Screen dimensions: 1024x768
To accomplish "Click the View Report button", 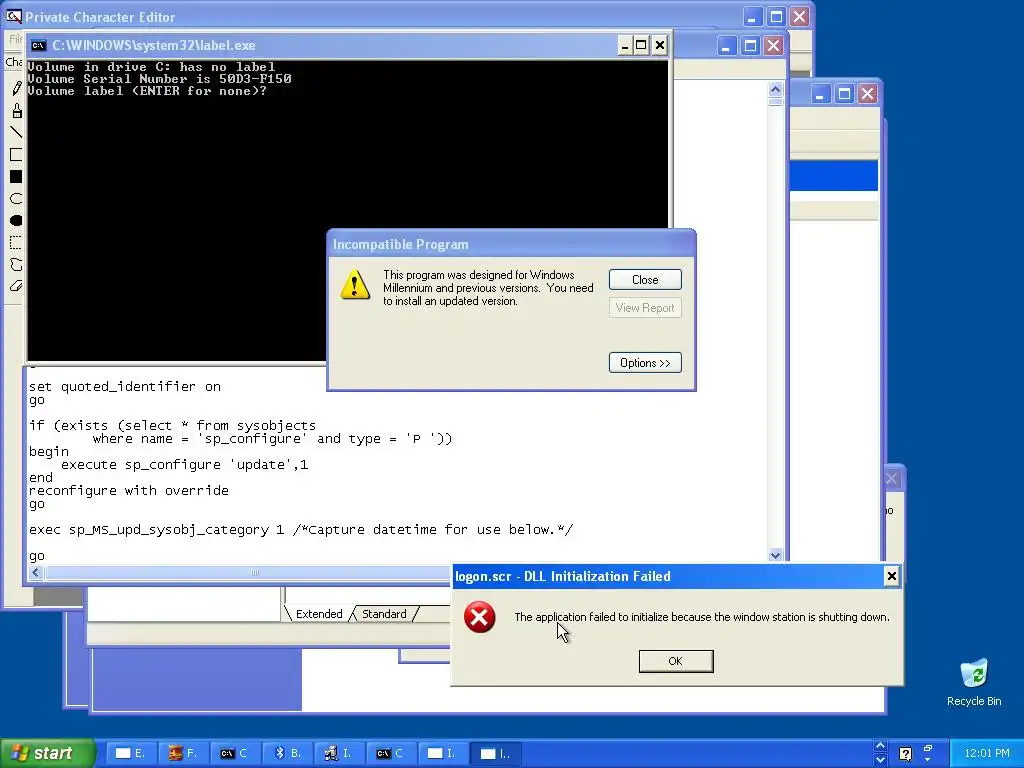I will (645, 308).
